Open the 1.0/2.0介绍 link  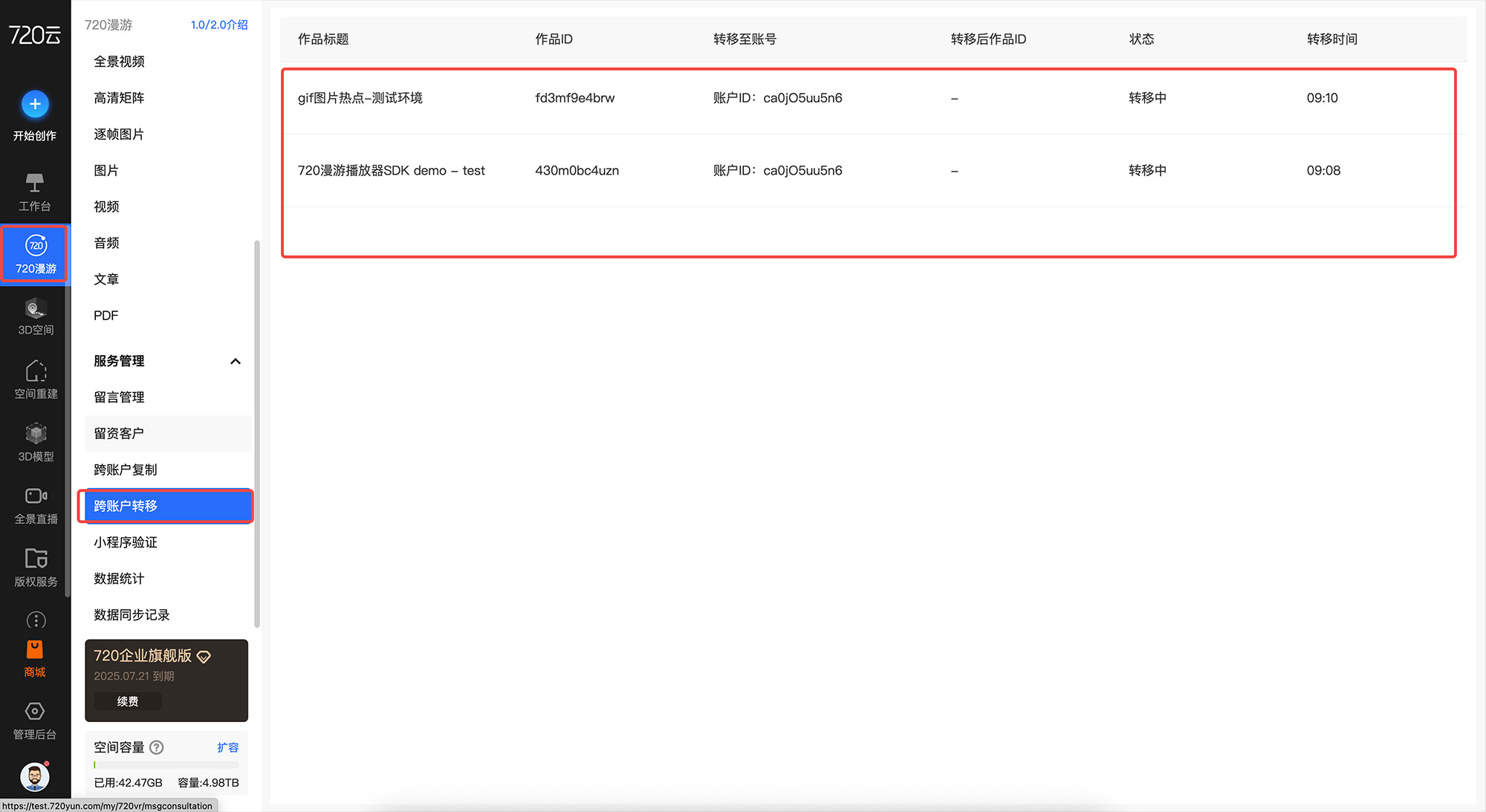click(219, 25)
